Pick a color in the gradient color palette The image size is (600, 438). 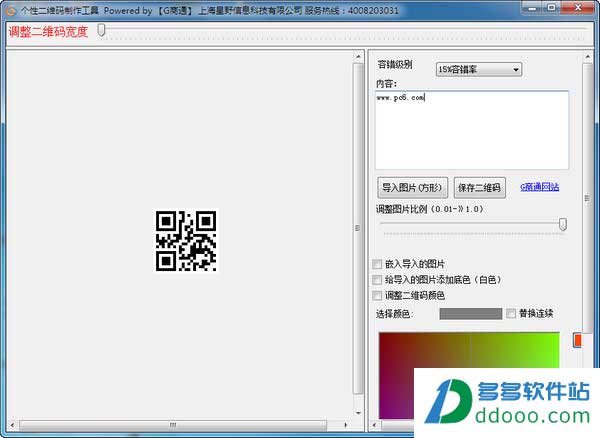(x=469, y=375)
